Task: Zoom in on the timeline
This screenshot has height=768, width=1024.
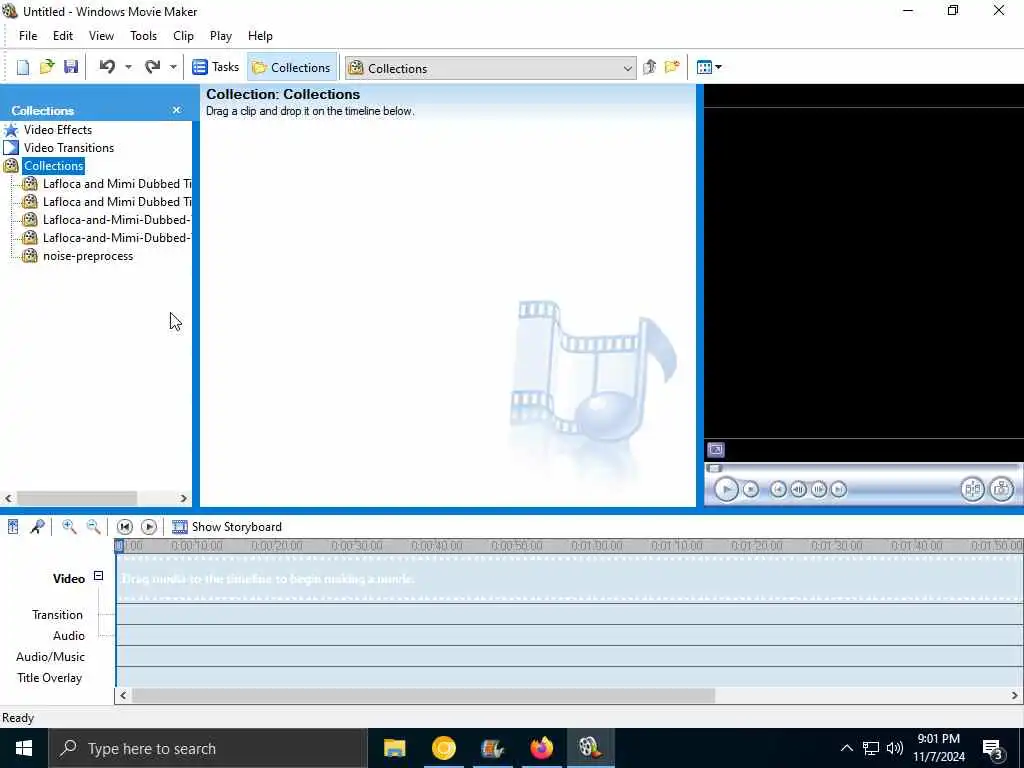Action: click(x=69, y=527)
